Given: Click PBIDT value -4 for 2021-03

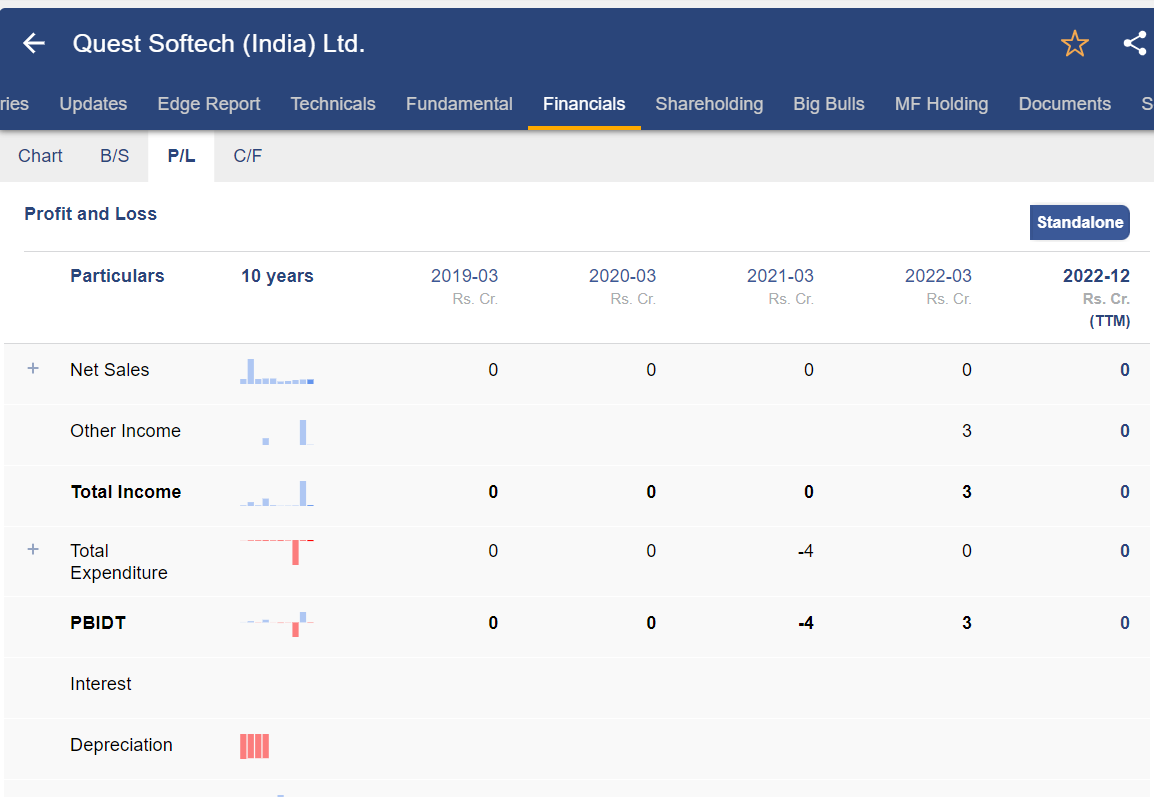Looking at the screenshot, I should (806, 623).
